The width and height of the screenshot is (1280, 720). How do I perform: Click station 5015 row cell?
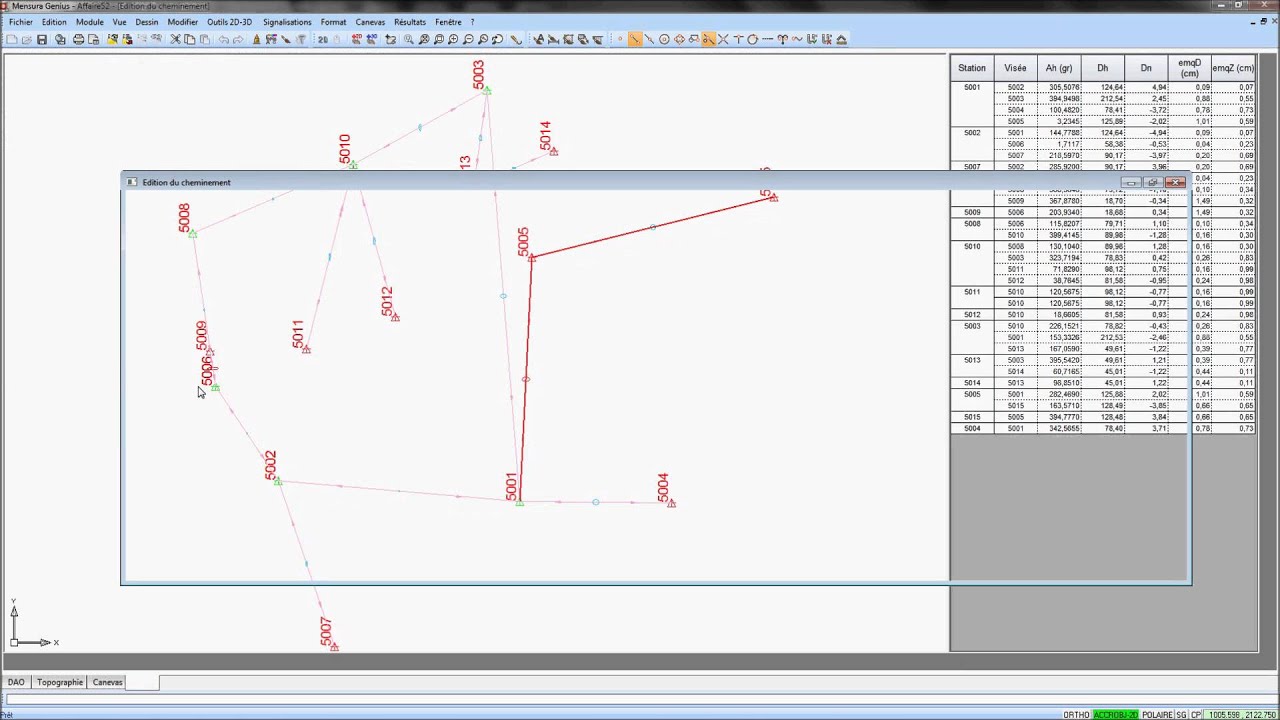tap(972, 417)
